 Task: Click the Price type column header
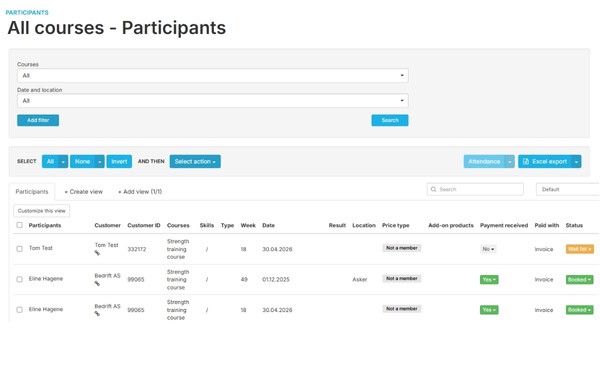[396, 225]
